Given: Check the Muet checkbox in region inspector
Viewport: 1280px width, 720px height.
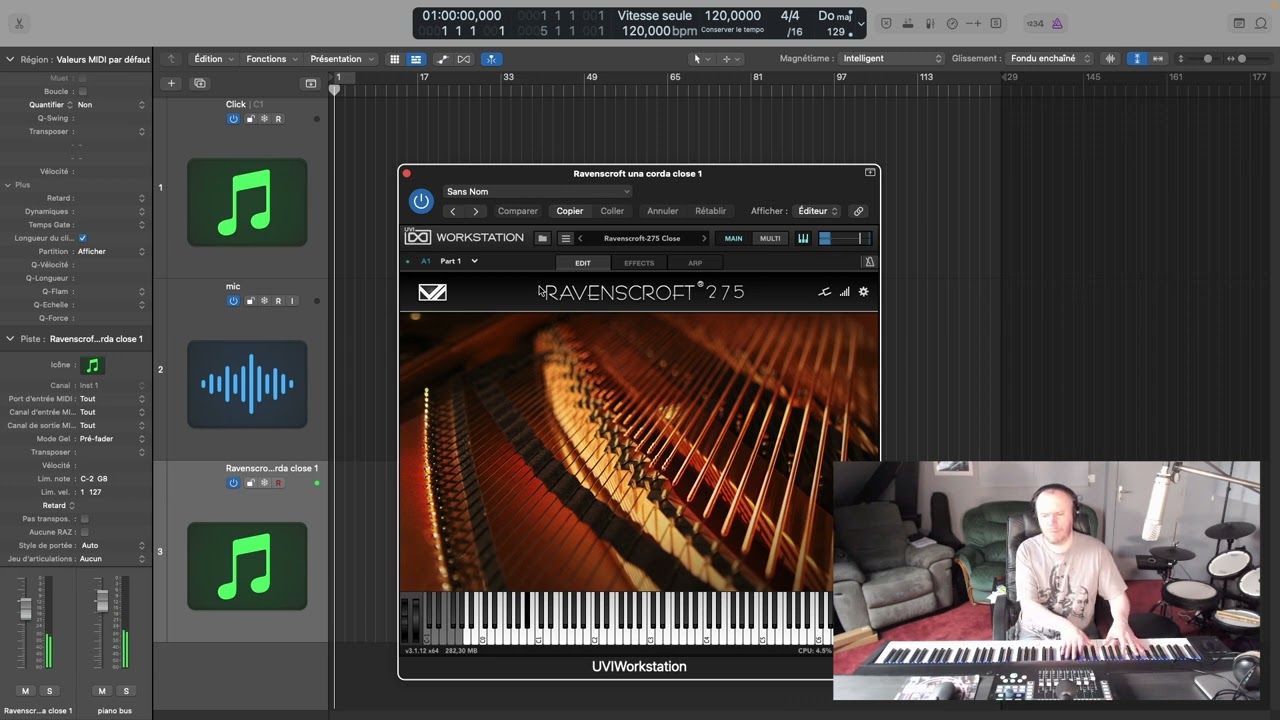Looking at the screenshot, I should coord(82,78).
